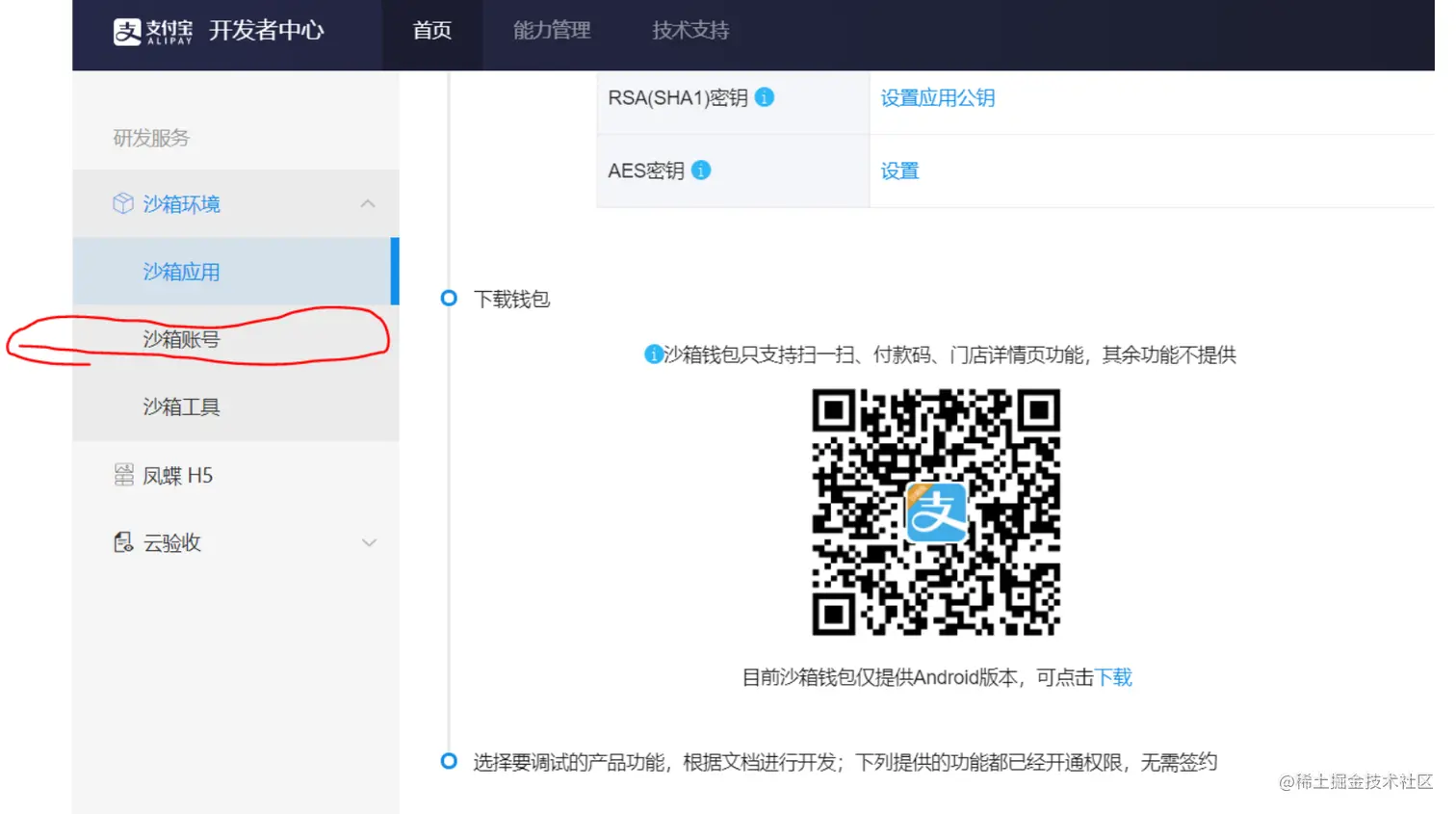The image size is (1456, 814).
Task: Click the 开发者中心 title text
Action: [x=267, y=31]
